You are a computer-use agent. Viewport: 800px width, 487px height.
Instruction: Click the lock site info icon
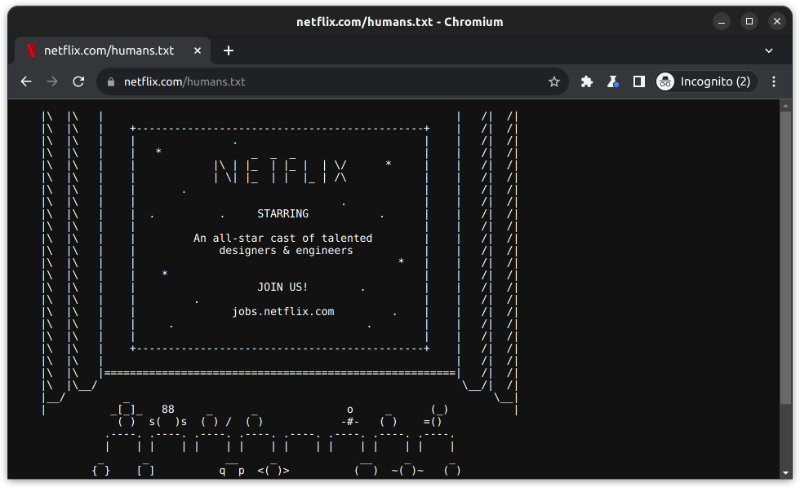111,82
